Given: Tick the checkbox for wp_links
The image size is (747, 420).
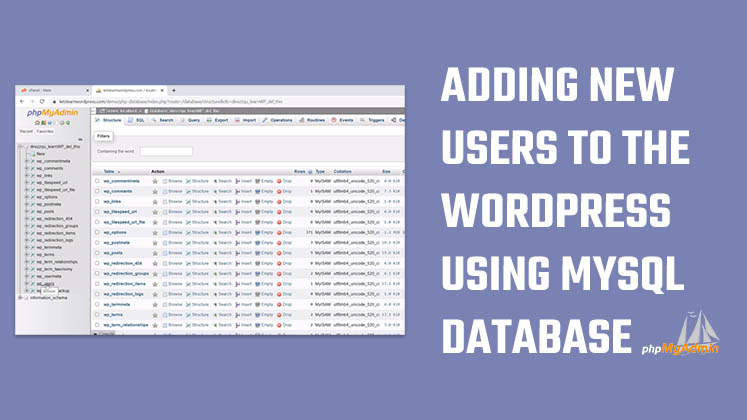Looking at the screenshot, I should point(97,201).
